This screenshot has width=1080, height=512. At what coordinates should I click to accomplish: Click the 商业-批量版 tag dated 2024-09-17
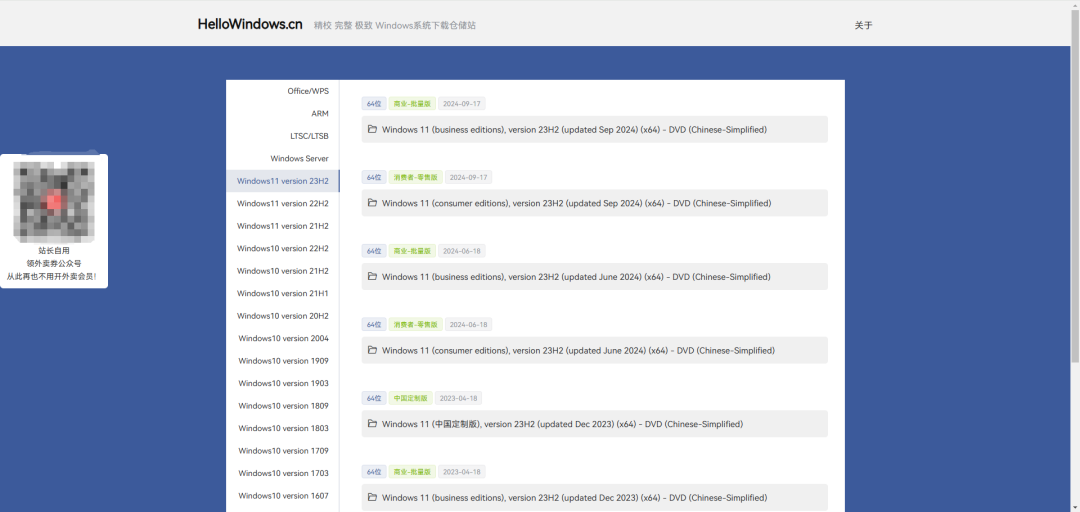point(411,104)
